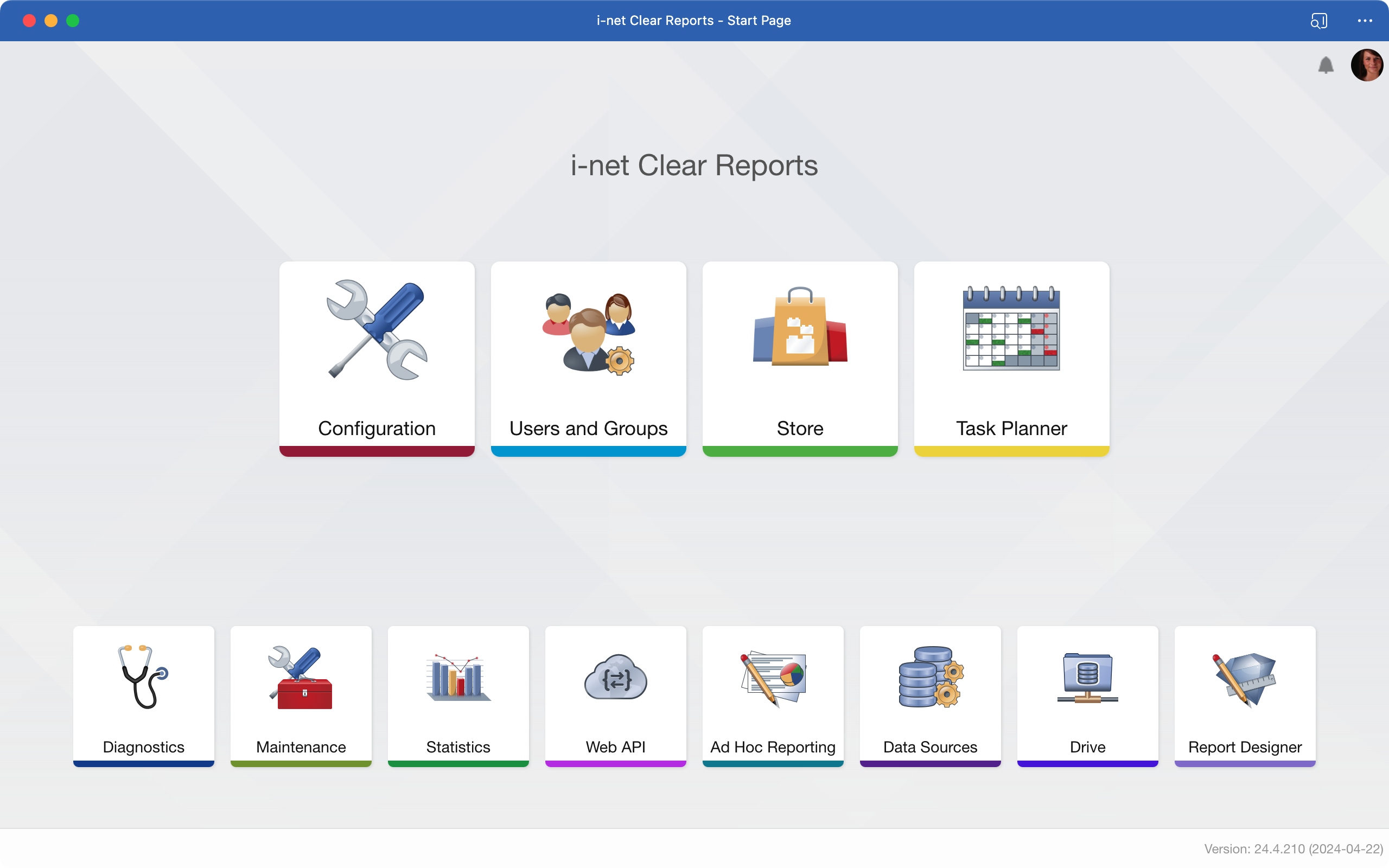1389x868 pixels.
Task: Click the i-net Clear Reports heading
Action: 694,165
